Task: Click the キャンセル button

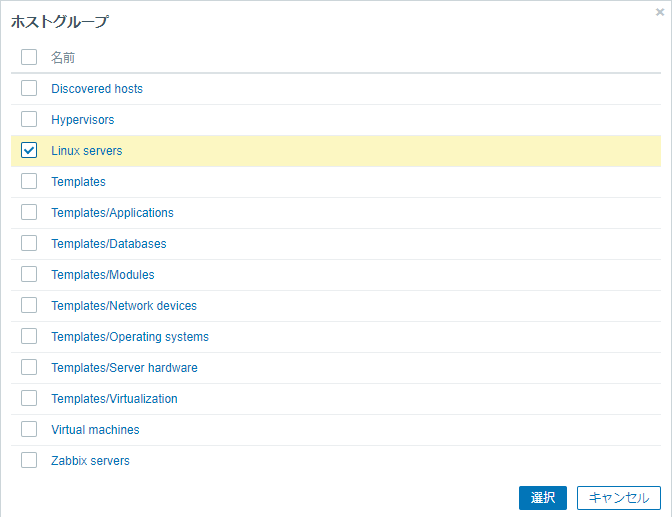Action: coord(618,498)
